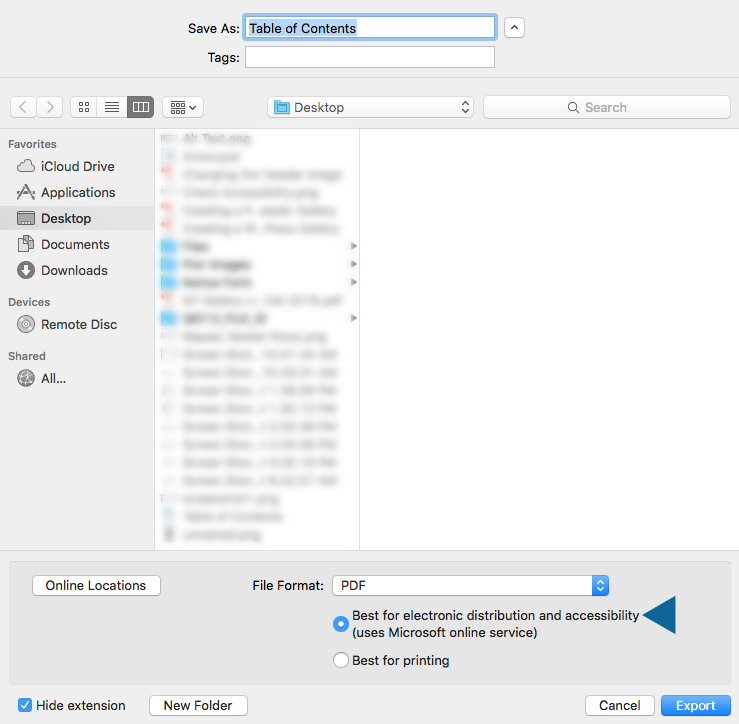Open the Desktop location pop-up menu

[x=370, y=107]
